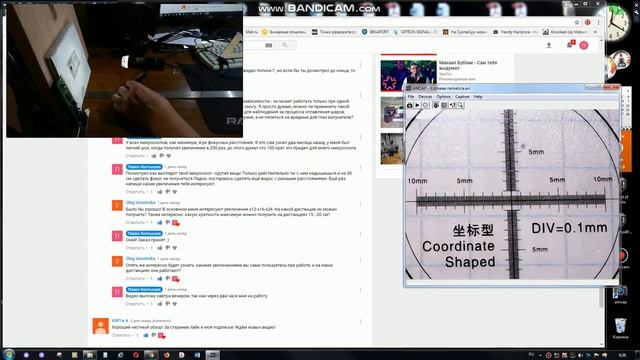Screen dimensions: 640x360
Task: Click the YouTube account avatar
Action: pyautogui.click(x=584, y=45)
